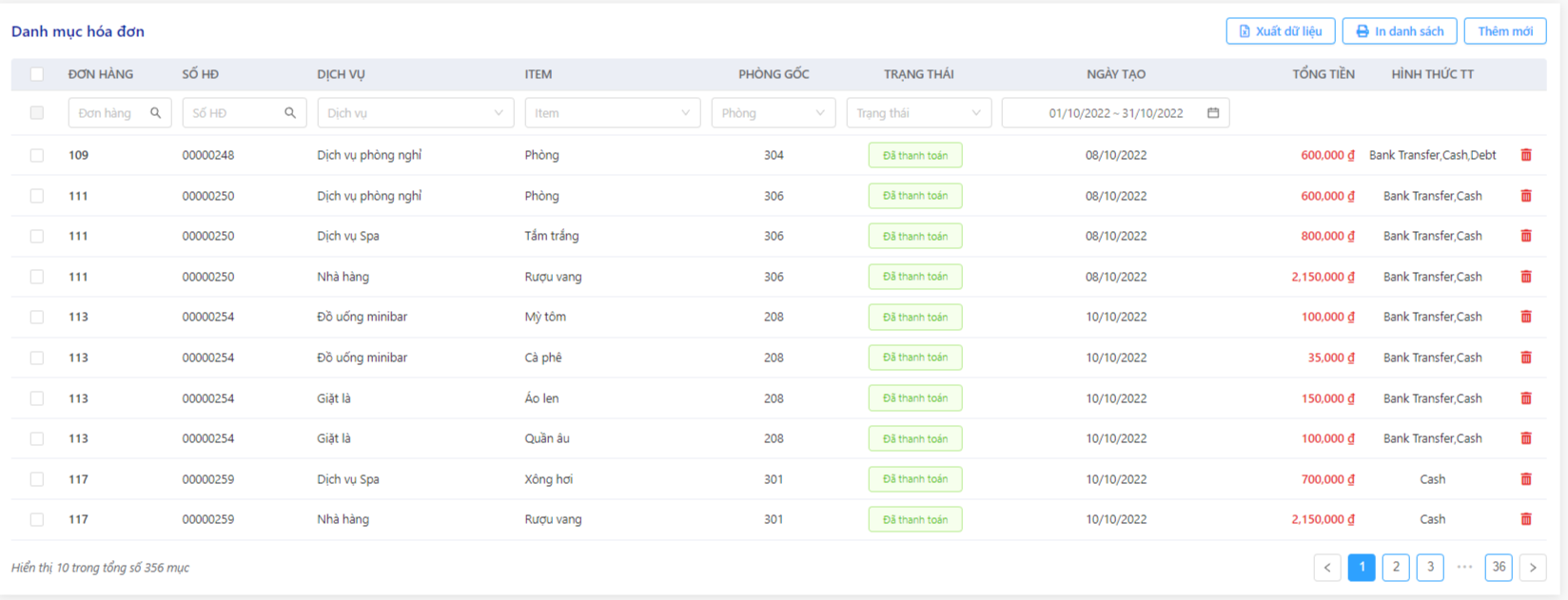Viewport: 1568px width, 600px height.
Task: Click trash icon on Tắm trắng row
Action: click(x=1526, y=236)
